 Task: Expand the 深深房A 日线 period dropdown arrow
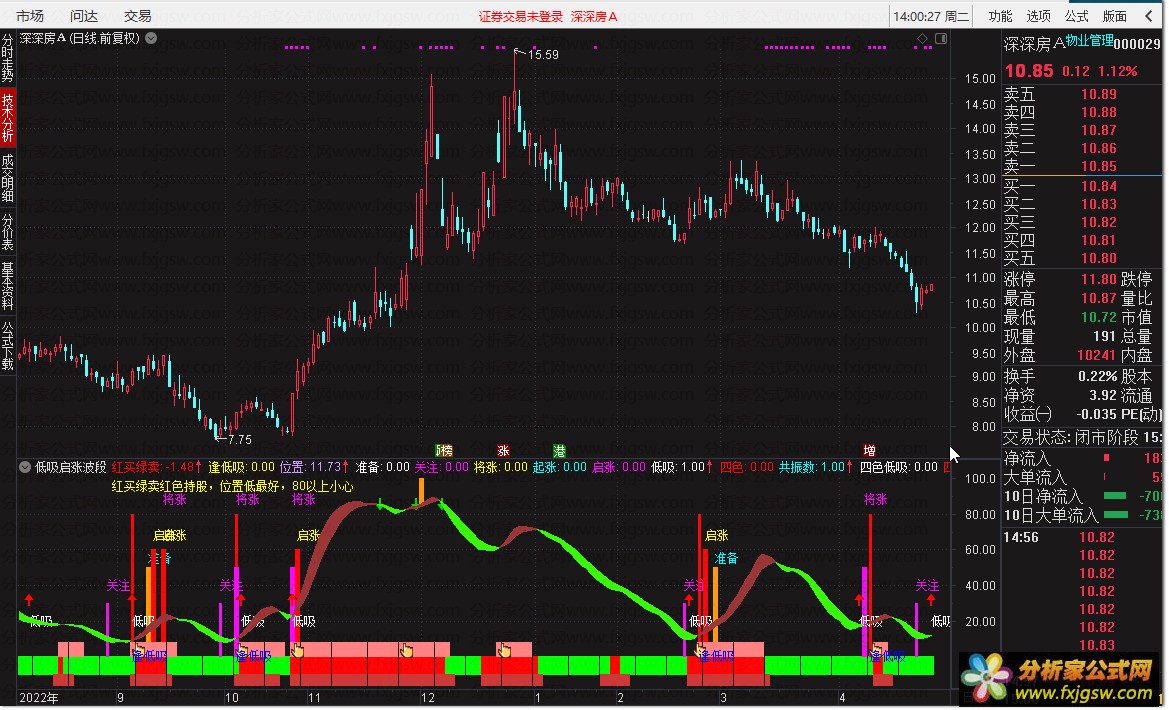pos(151,38)
